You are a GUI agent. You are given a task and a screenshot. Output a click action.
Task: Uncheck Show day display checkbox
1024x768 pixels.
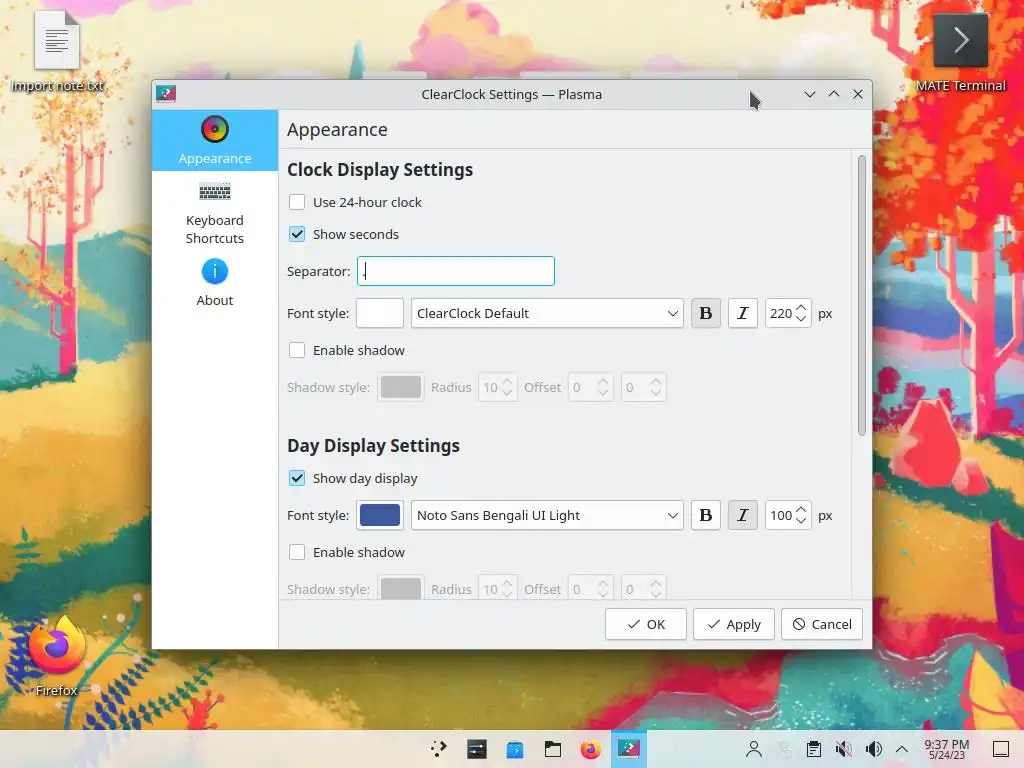tap(297, 478)
